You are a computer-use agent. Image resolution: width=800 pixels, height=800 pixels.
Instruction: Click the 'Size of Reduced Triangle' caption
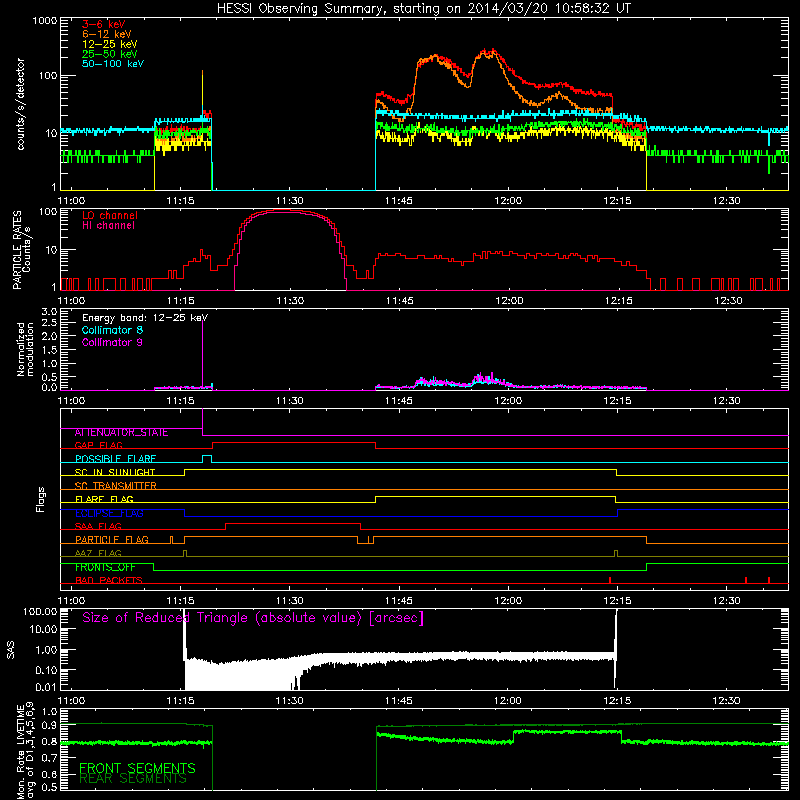[x=253, y=618]
